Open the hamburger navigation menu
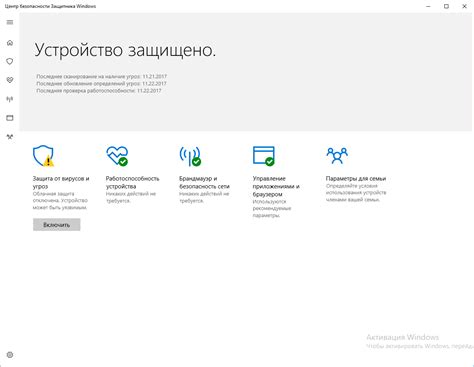Screen dimensions: 474x367 (10, 22)
